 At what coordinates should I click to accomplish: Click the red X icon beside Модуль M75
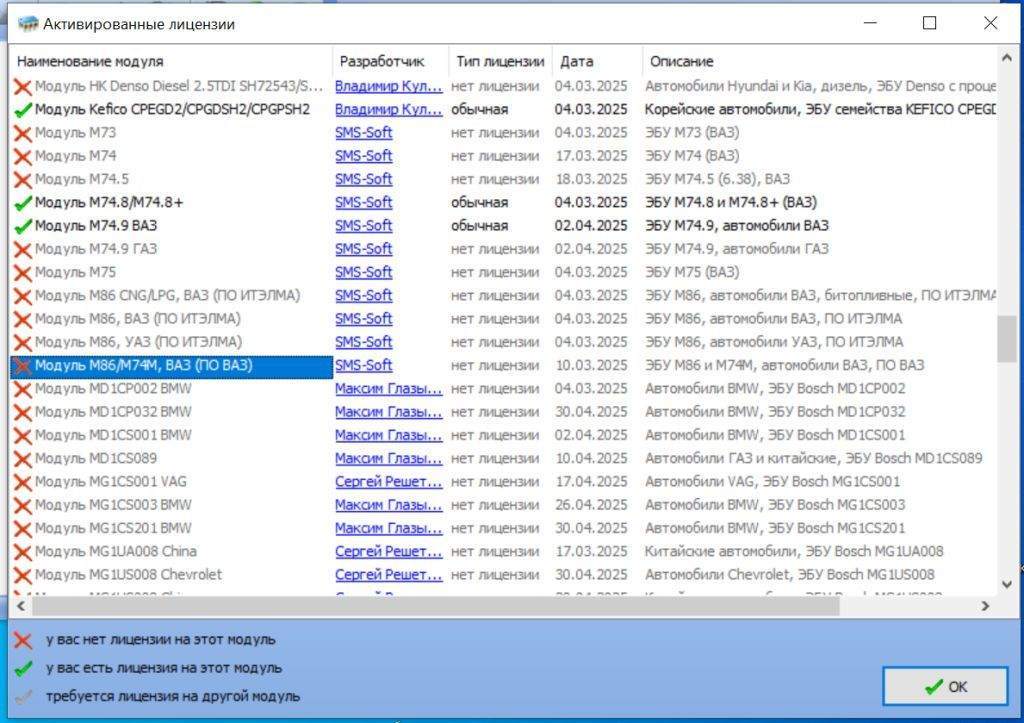coord(23,273)
